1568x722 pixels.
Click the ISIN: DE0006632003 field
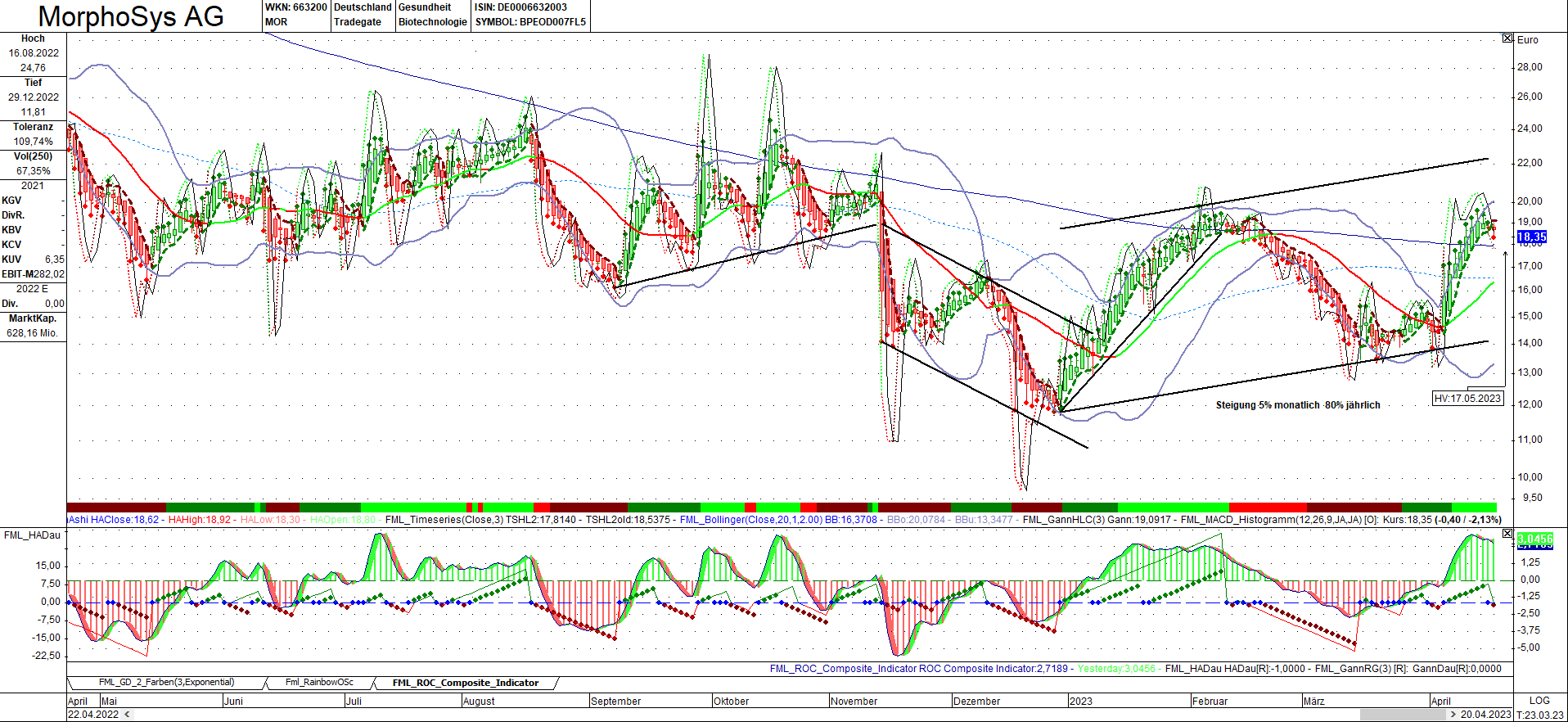[520, 7]
